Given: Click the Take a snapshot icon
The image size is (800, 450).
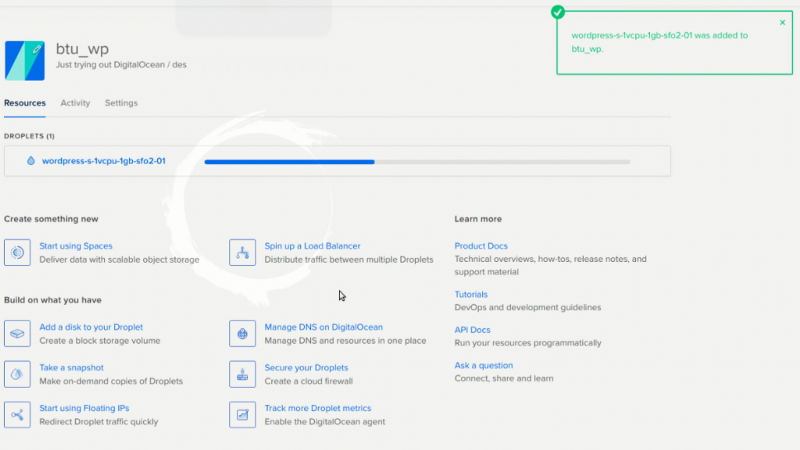Looking at the screenshot, I should [17, 374].
